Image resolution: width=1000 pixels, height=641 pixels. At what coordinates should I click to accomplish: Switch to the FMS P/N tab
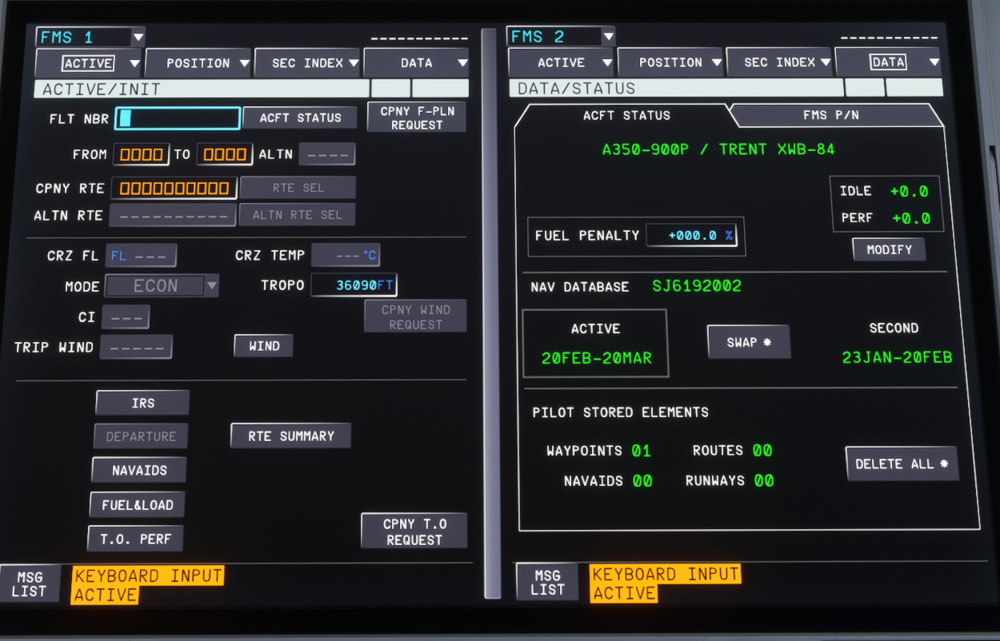tap(830, 116)
